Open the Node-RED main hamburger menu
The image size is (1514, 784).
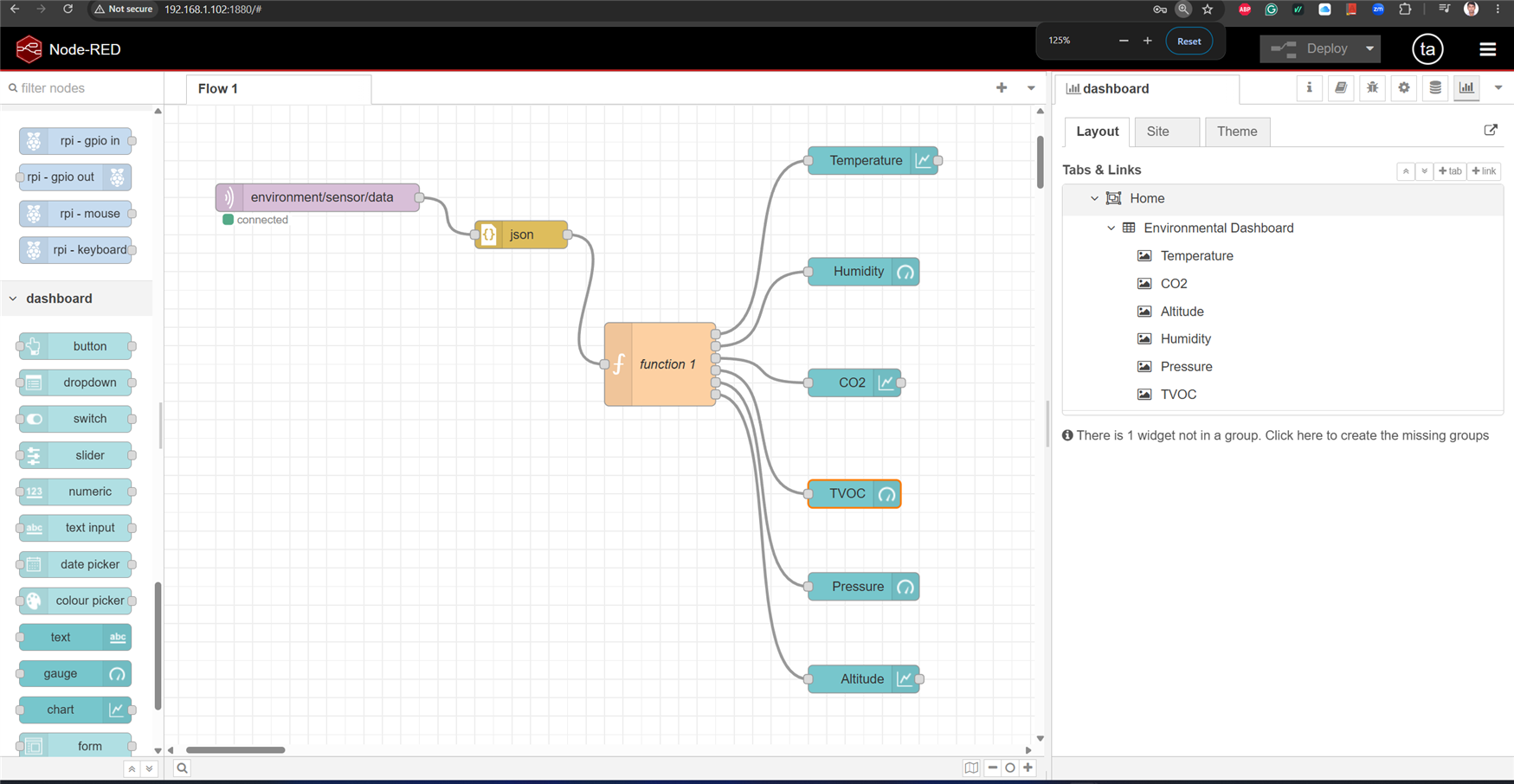tap(1487, 49)
